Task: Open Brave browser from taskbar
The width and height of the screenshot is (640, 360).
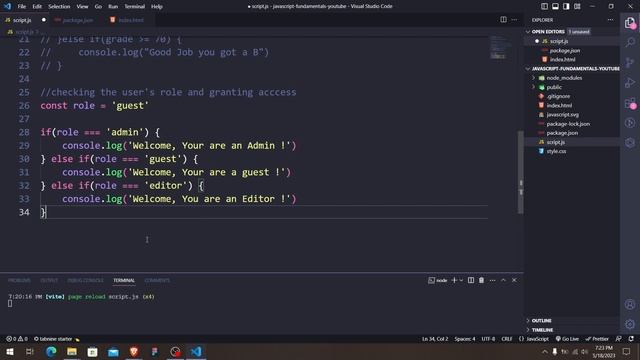Action: coord(134,351)
